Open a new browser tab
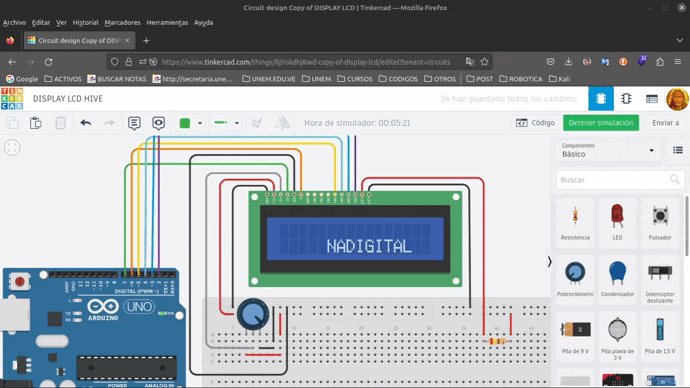The image size is (690, 388). [146, 40]
